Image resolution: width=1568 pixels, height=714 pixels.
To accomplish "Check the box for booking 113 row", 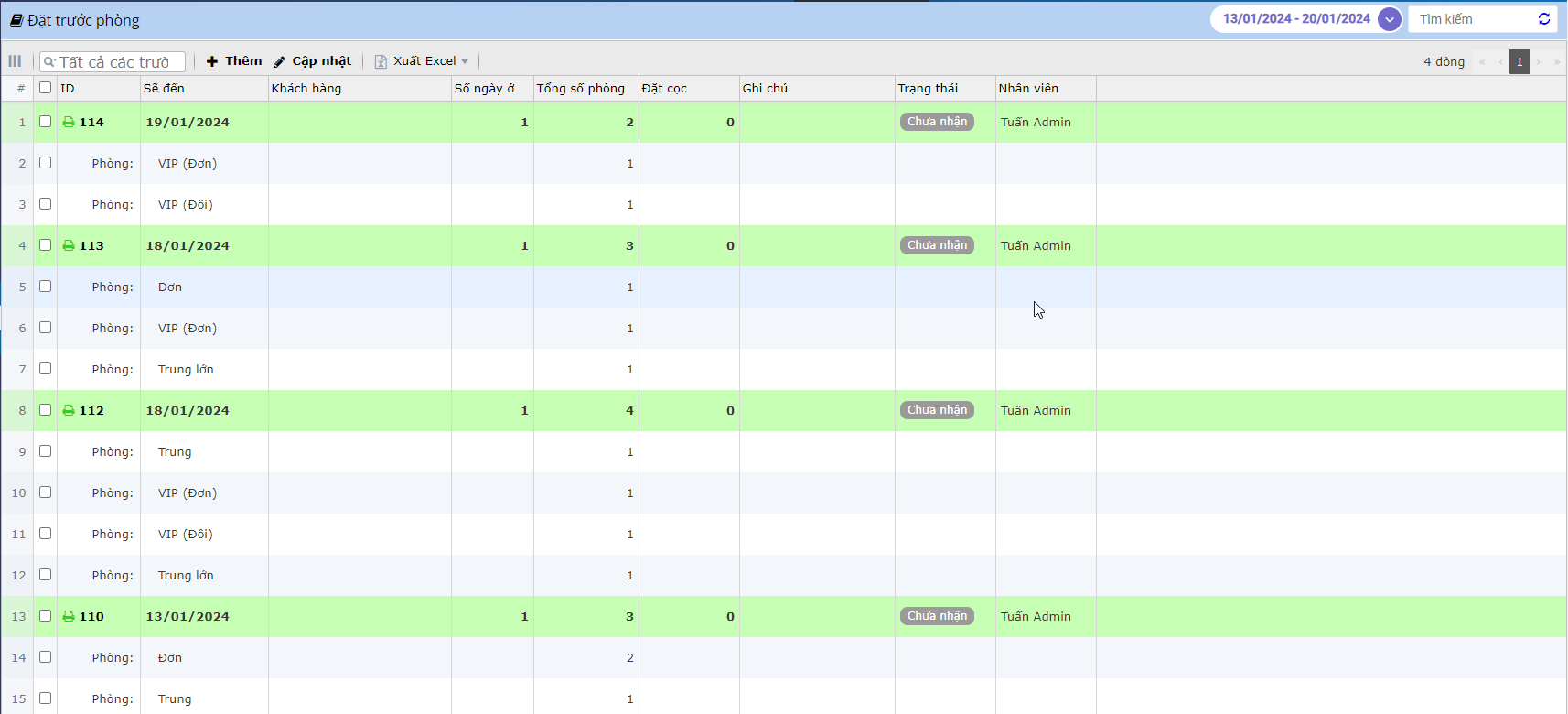I will (45, 245).
